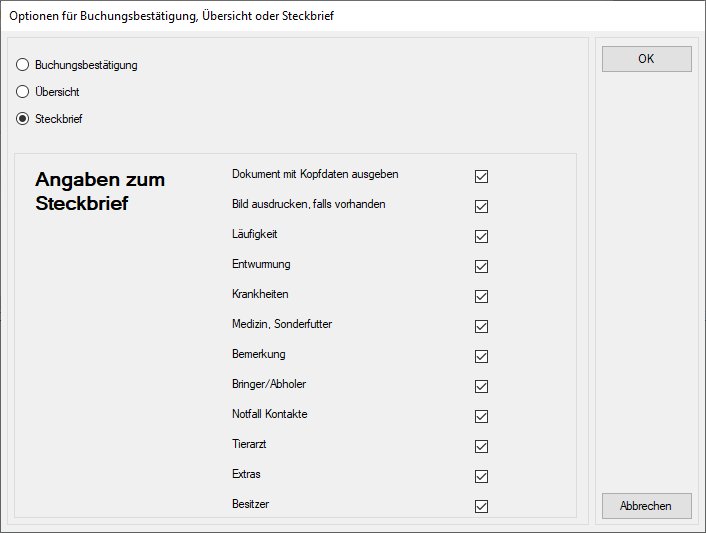Select the Buchungsbestätigung radio button
Screen dimensions: 706x533
[x=23, y=65]
